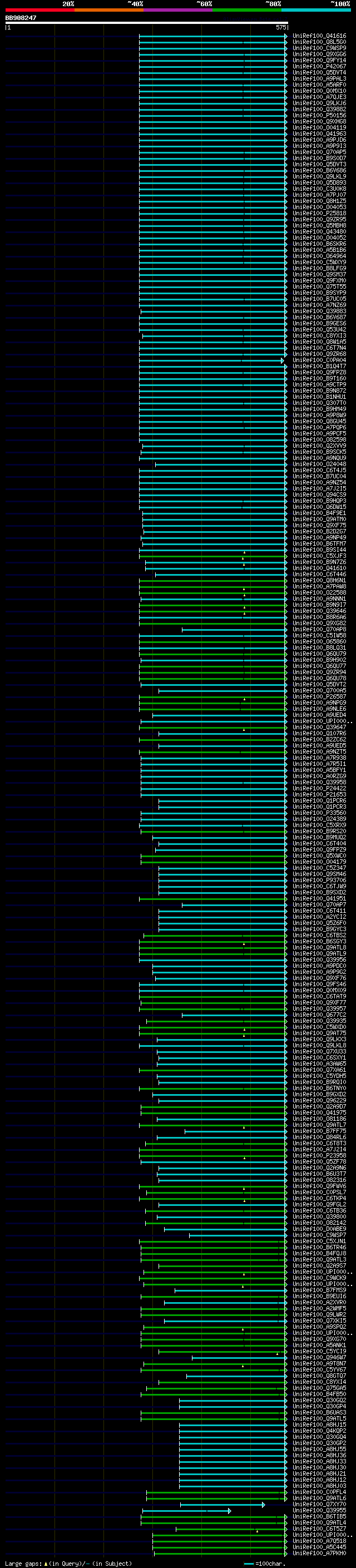This screenshot has height=1568, width=356.
Task: Click the UniRef100_Q41610 label
Action: click(319, 568)
